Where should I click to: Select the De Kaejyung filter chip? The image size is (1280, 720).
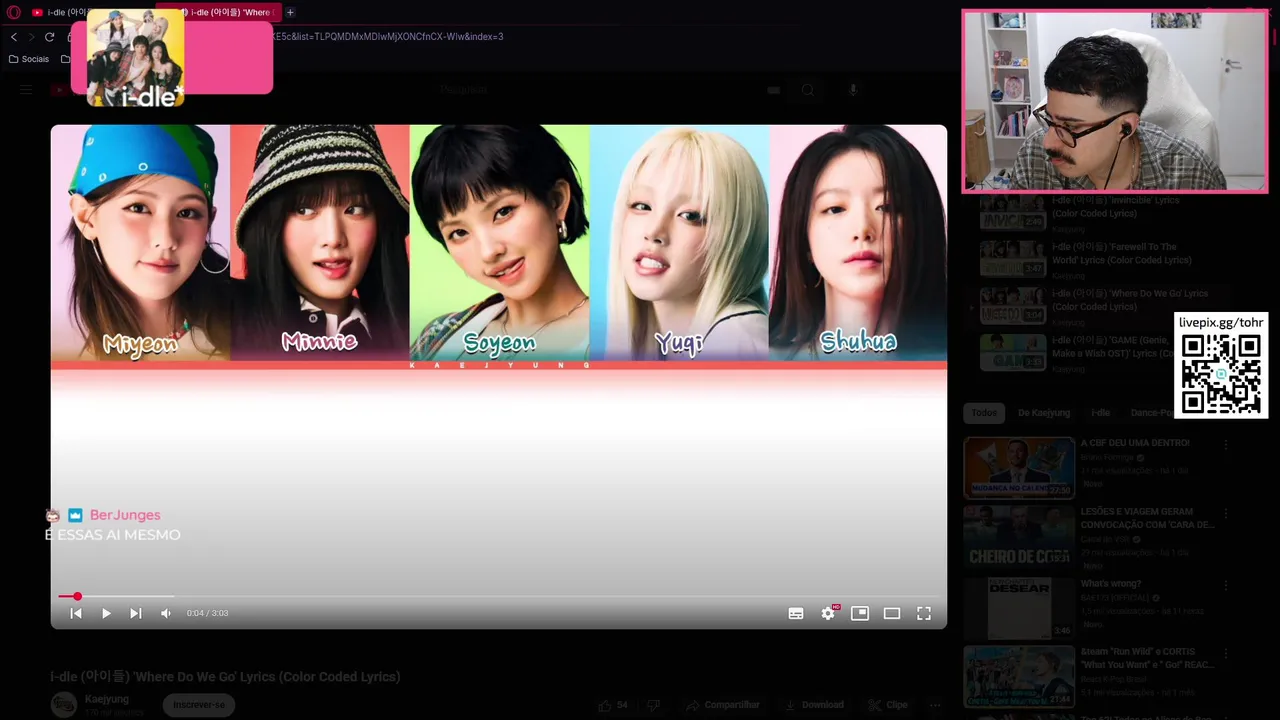click(1044, 413)
